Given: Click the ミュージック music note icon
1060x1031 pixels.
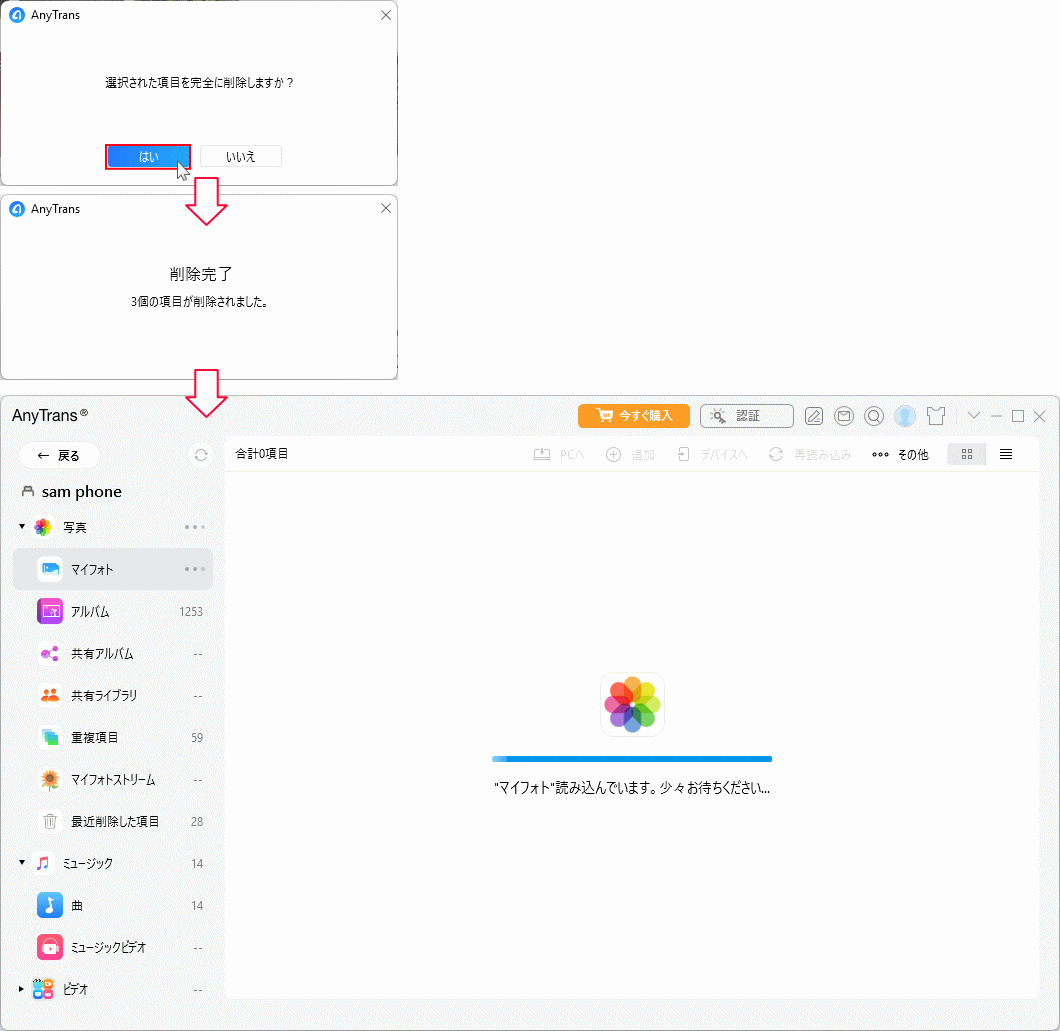Looking at the screenshot, I should (43, 863).
